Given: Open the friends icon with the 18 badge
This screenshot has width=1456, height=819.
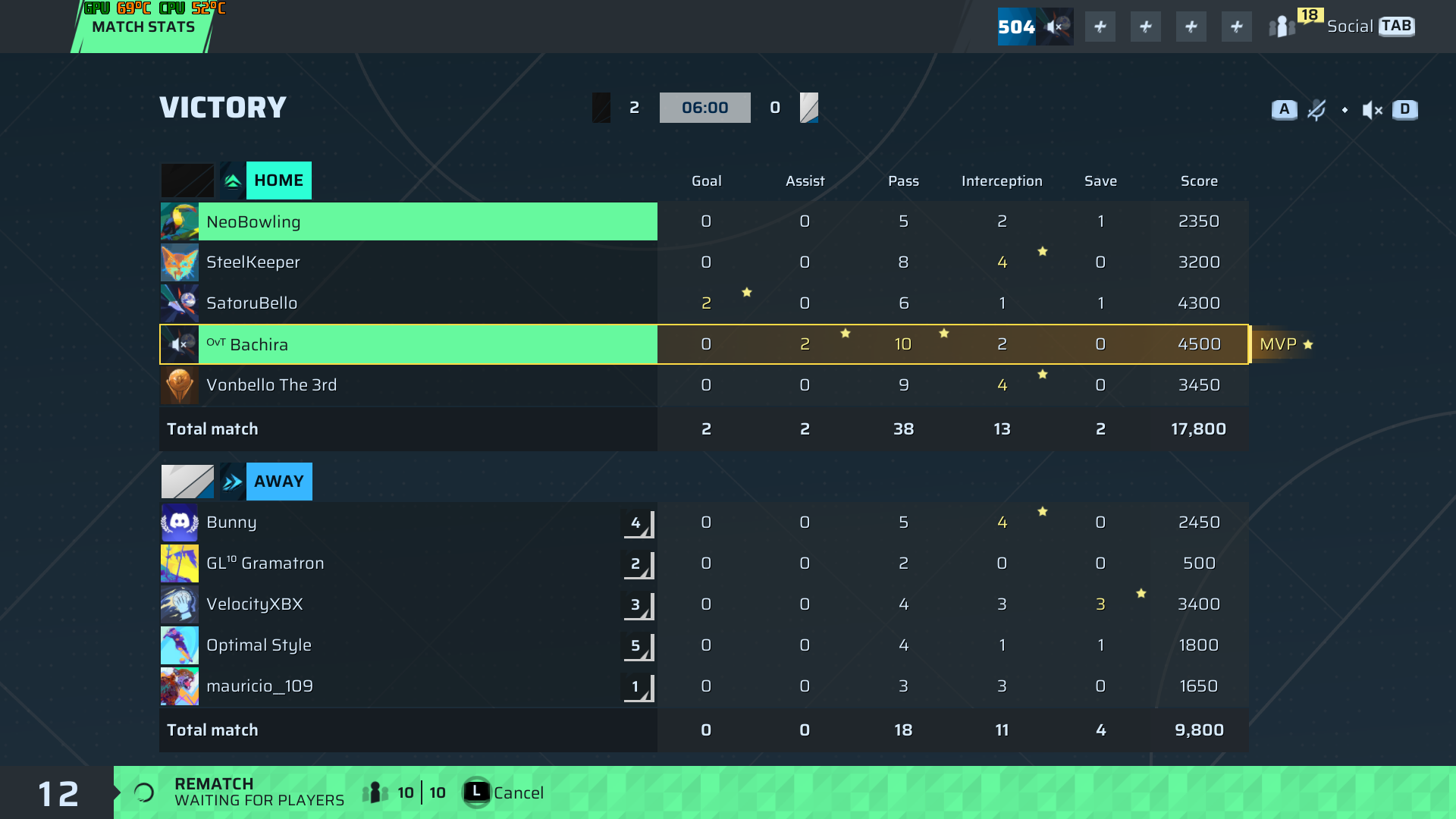Looking at the screenshot, I should coord(1283,27).
